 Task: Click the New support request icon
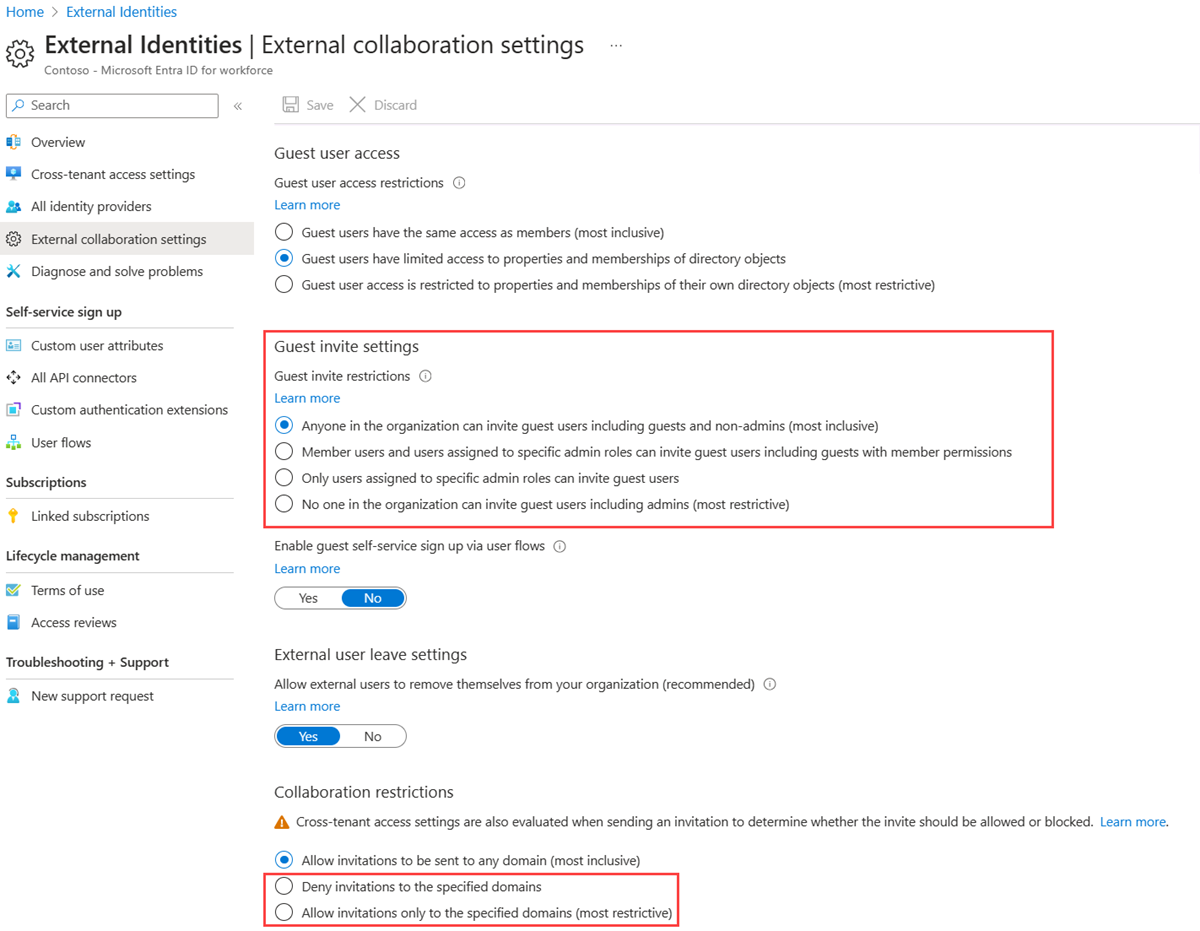pyautogui.click(x=14, y=695)
